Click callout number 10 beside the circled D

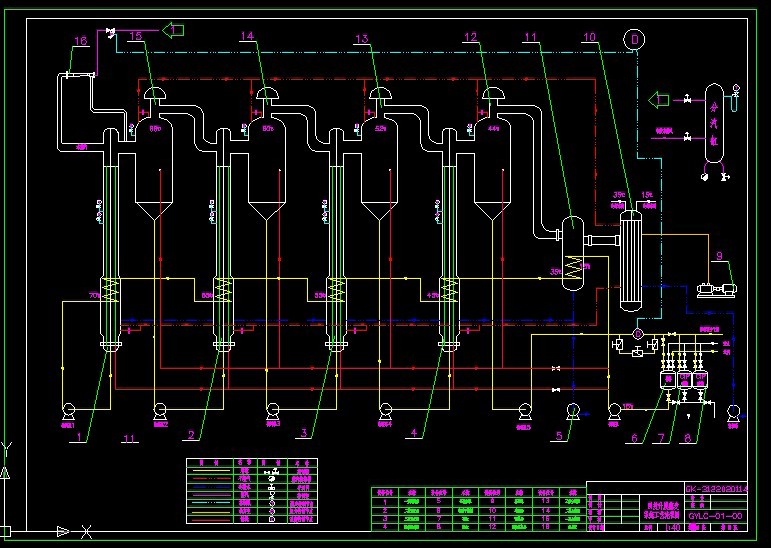589,36
